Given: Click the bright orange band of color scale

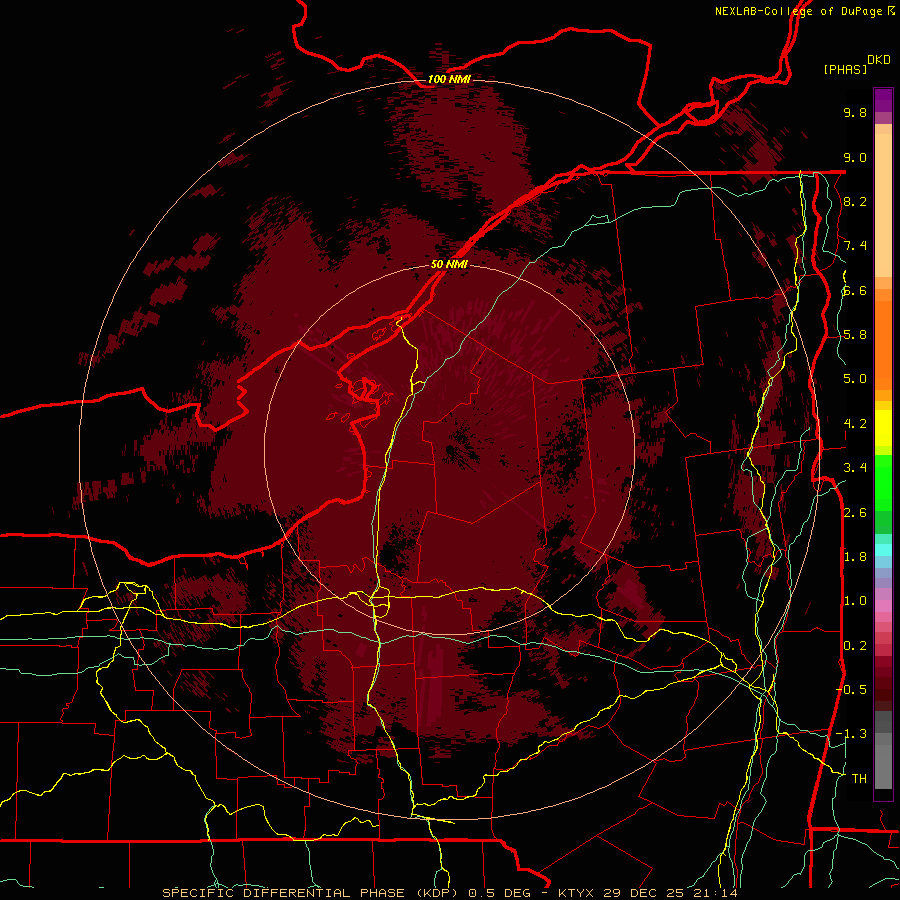Looking at the screenshot, I should [883, 344].
